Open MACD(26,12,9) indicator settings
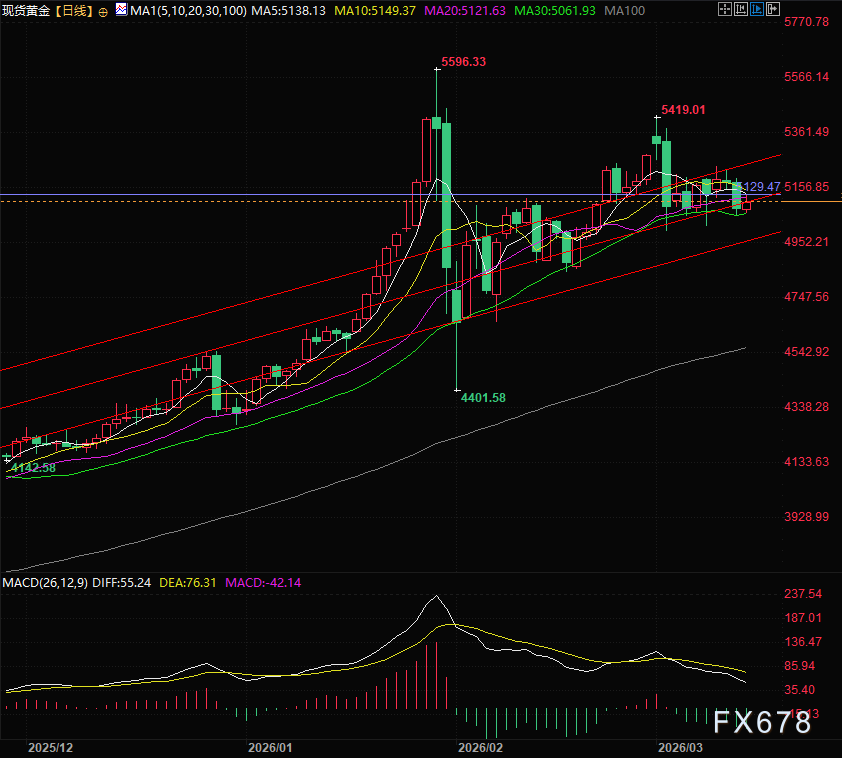The width and height of the screenshot is (842, 758). coord(45,582)
